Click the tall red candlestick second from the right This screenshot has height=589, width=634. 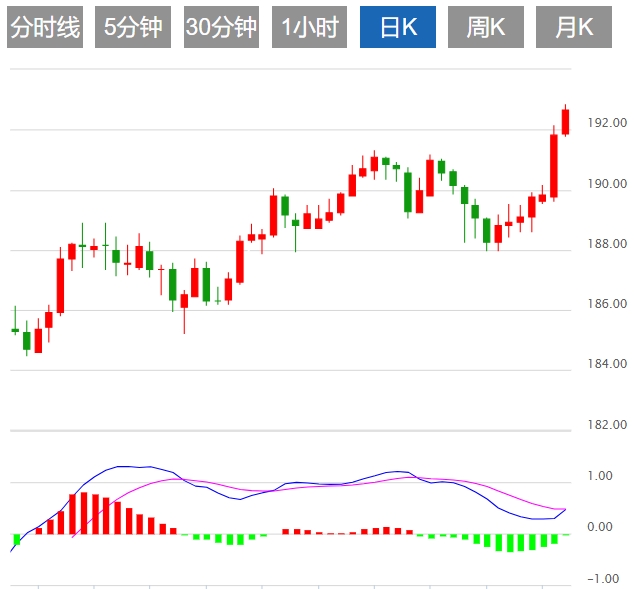(553, 164)
